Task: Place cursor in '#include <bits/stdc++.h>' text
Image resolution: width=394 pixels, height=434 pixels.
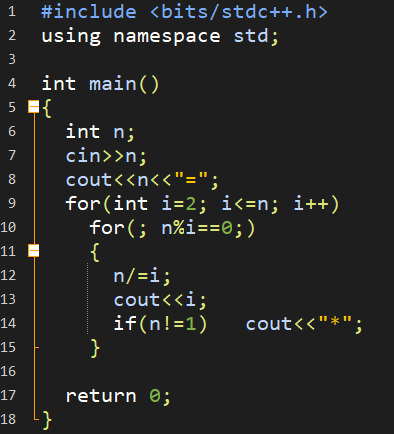Action: tap(184, 12)
